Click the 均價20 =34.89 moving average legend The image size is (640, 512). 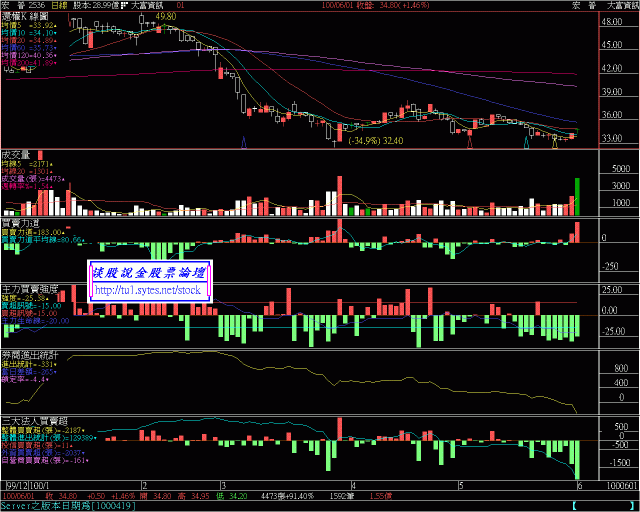[29, 40]
